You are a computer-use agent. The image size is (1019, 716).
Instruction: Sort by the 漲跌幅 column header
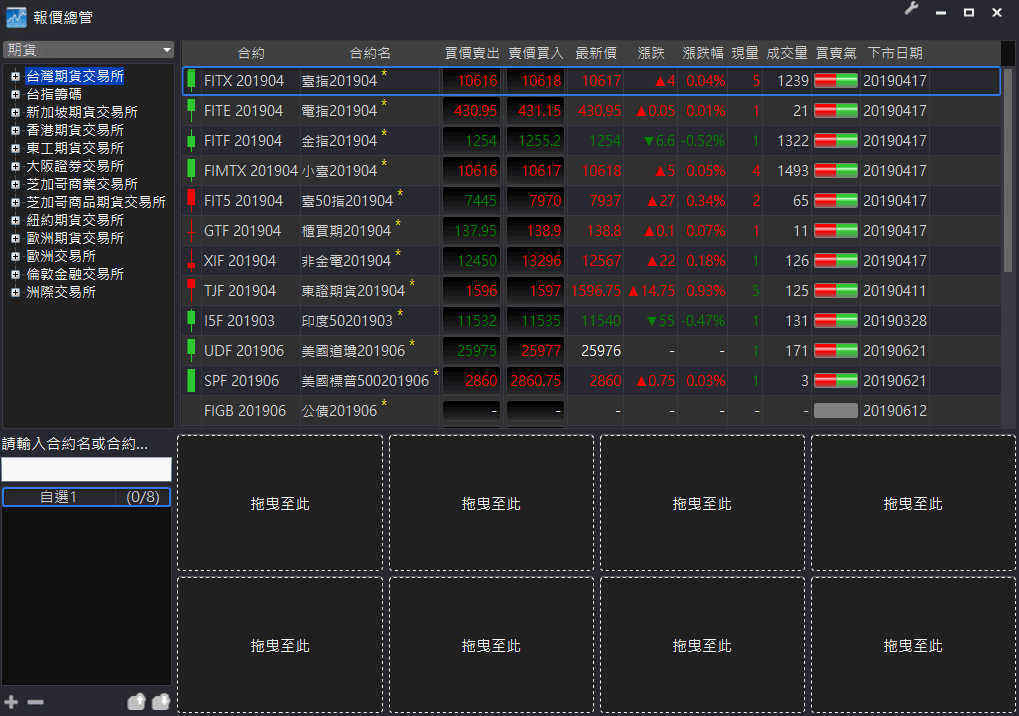pyautogui.click(x=703, y=53)
